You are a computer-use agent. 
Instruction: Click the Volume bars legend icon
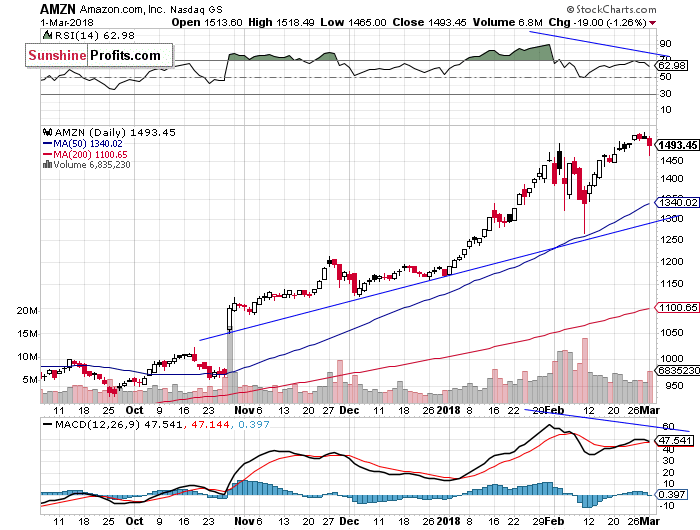[x=46, y=165]
